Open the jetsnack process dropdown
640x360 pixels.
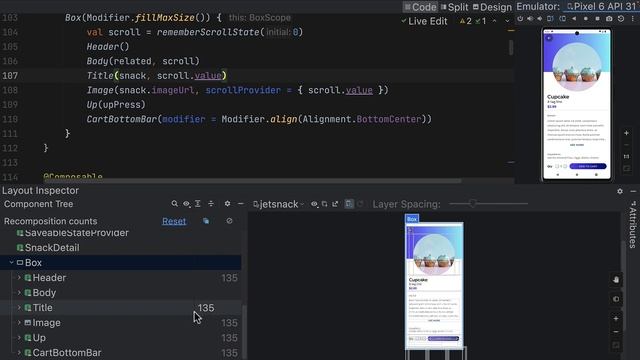(x=279, y=204)
